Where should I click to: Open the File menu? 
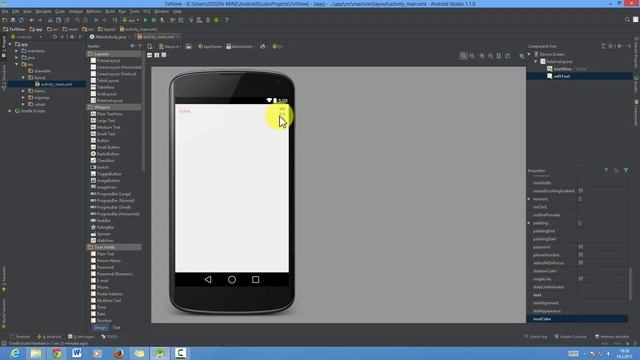(5, 11)
